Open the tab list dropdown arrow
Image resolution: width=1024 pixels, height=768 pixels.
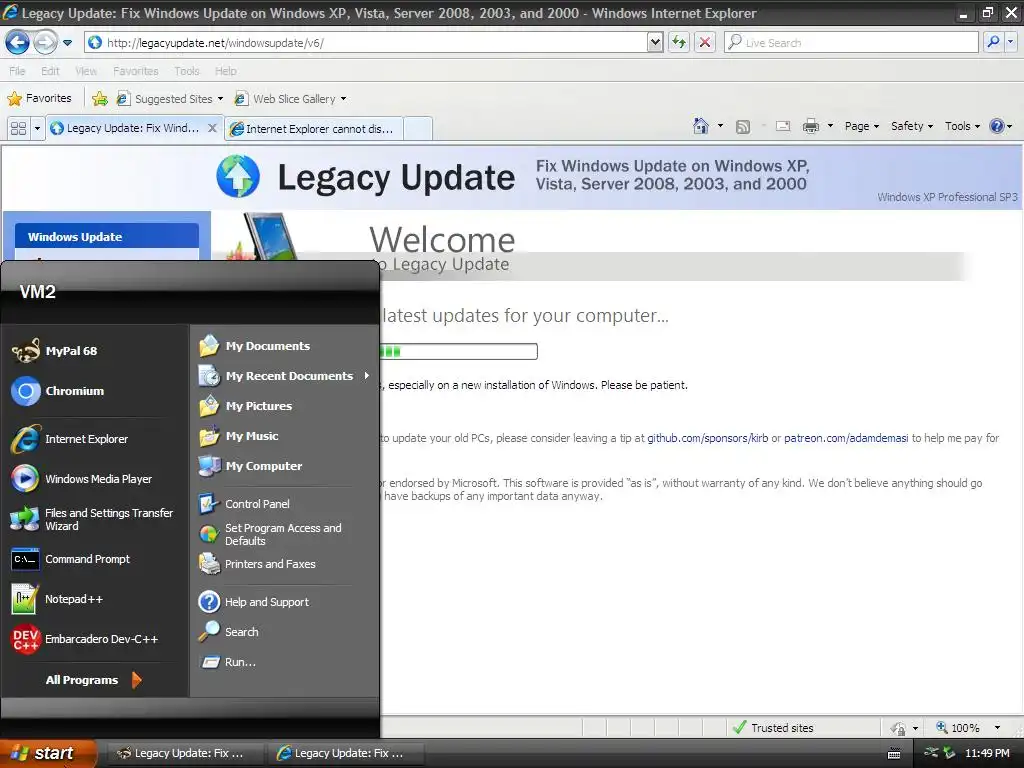37,128
